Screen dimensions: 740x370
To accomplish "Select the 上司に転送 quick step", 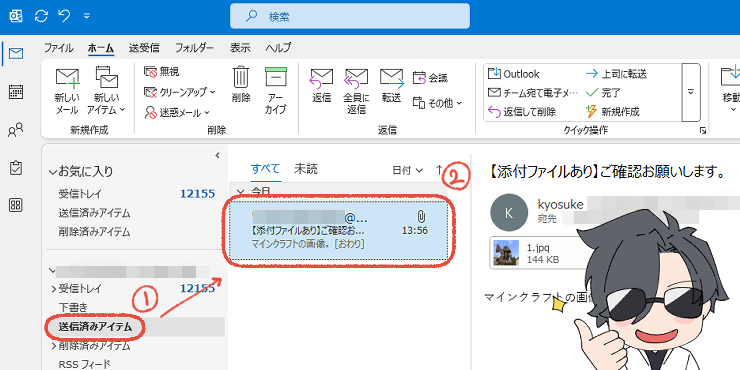I will tap(615, 74).
